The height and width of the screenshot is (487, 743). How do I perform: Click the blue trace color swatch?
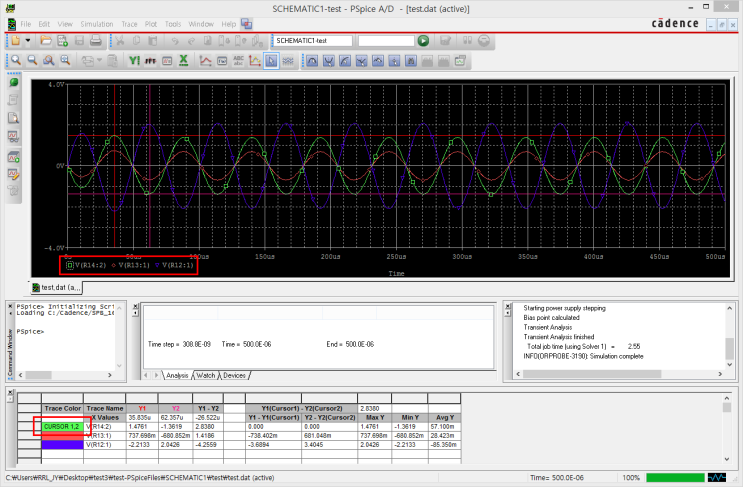(61, 445)
